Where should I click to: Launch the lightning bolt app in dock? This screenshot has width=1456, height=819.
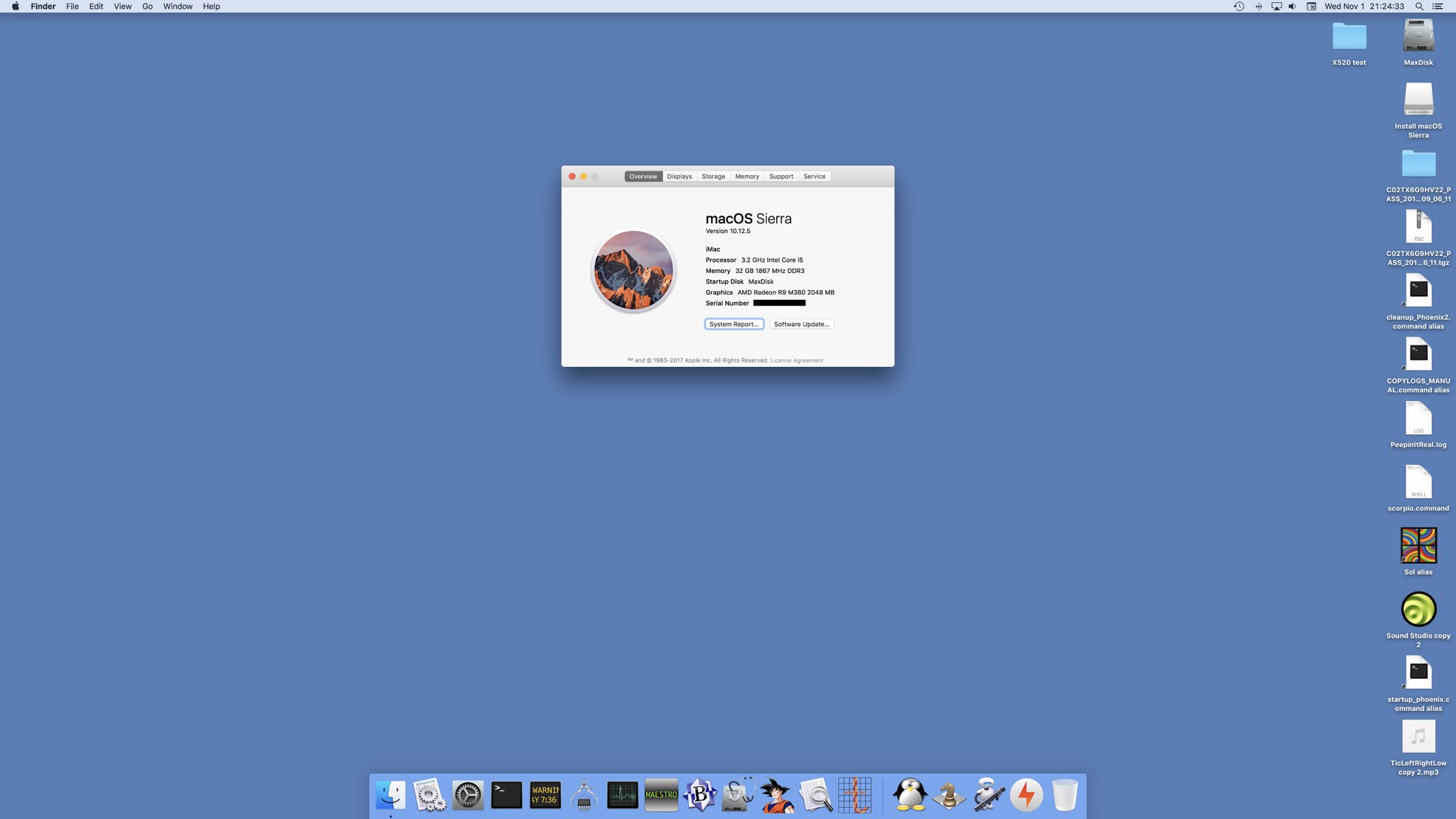tap(1026, 794)
